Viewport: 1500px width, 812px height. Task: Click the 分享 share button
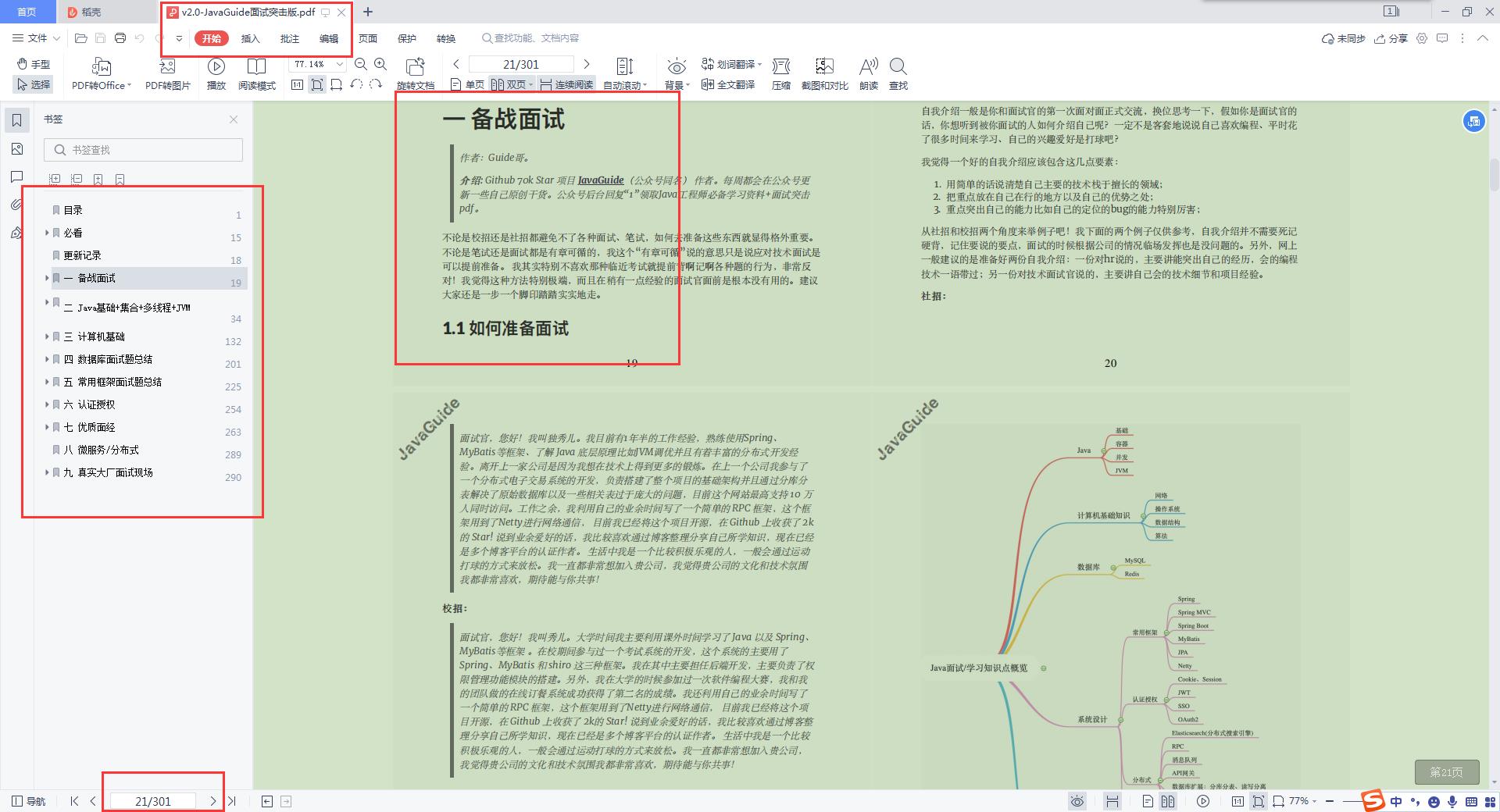(1391, 38)
